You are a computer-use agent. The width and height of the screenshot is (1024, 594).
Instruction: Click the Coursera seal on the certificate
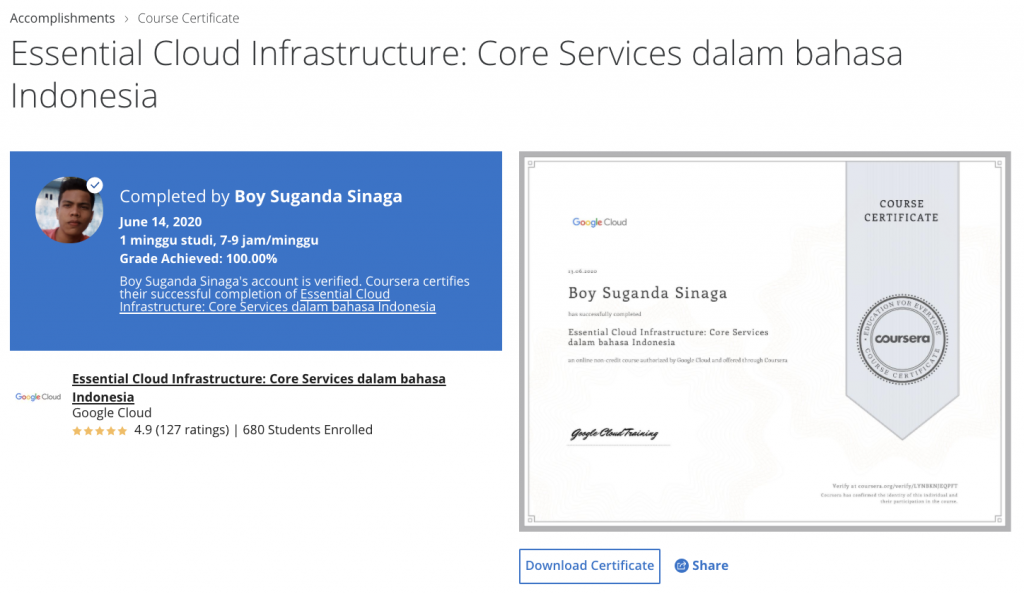(902, 339)
